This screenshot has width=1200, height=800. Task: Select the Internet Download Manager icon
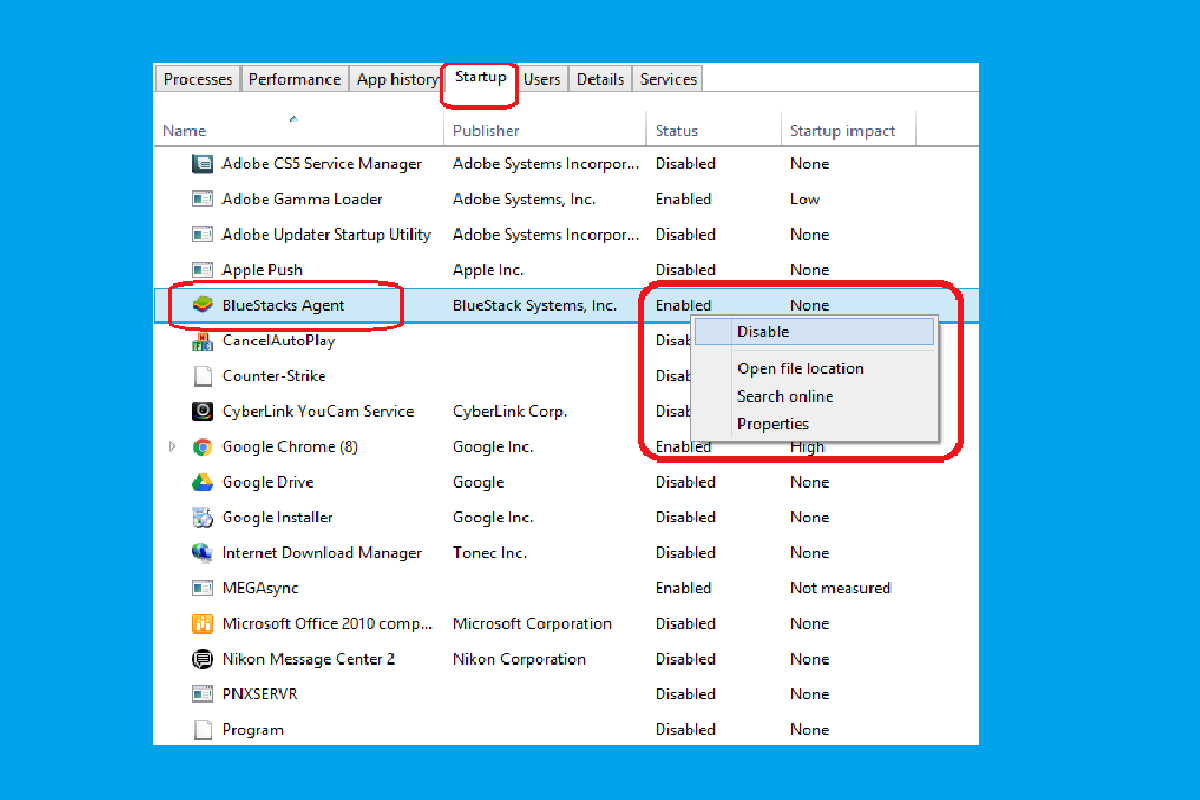pos(202,553)
